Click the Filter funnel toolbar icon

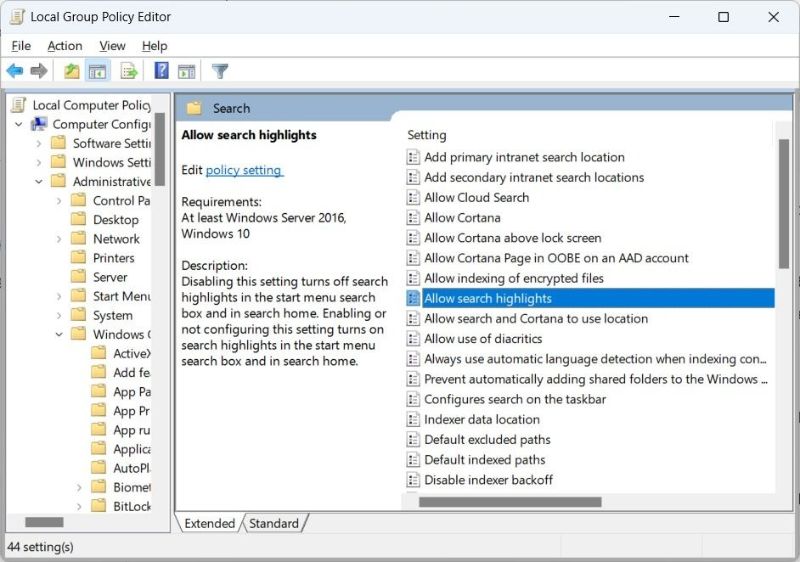(x=220, y=71)
